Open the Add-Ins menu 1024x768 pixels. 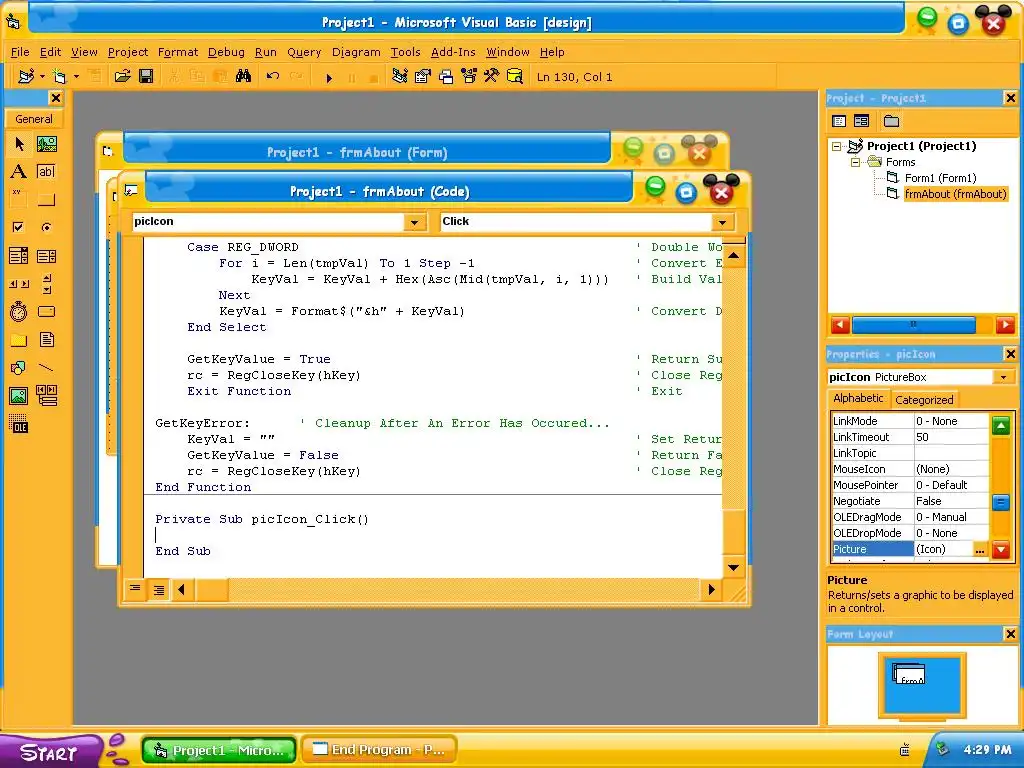(x=453, y=52)
